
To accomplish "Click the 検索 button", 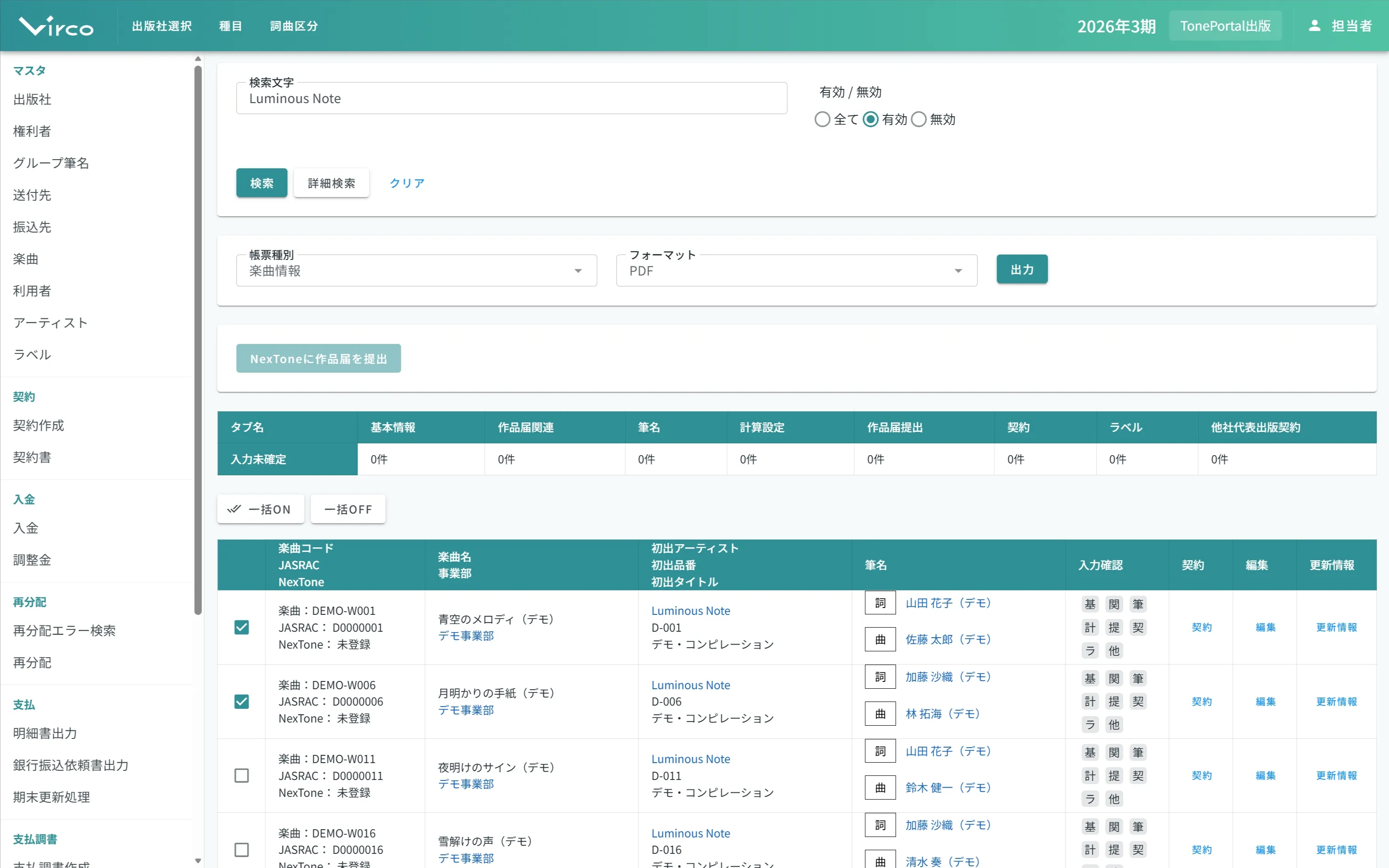I will [x=262, y=183].
